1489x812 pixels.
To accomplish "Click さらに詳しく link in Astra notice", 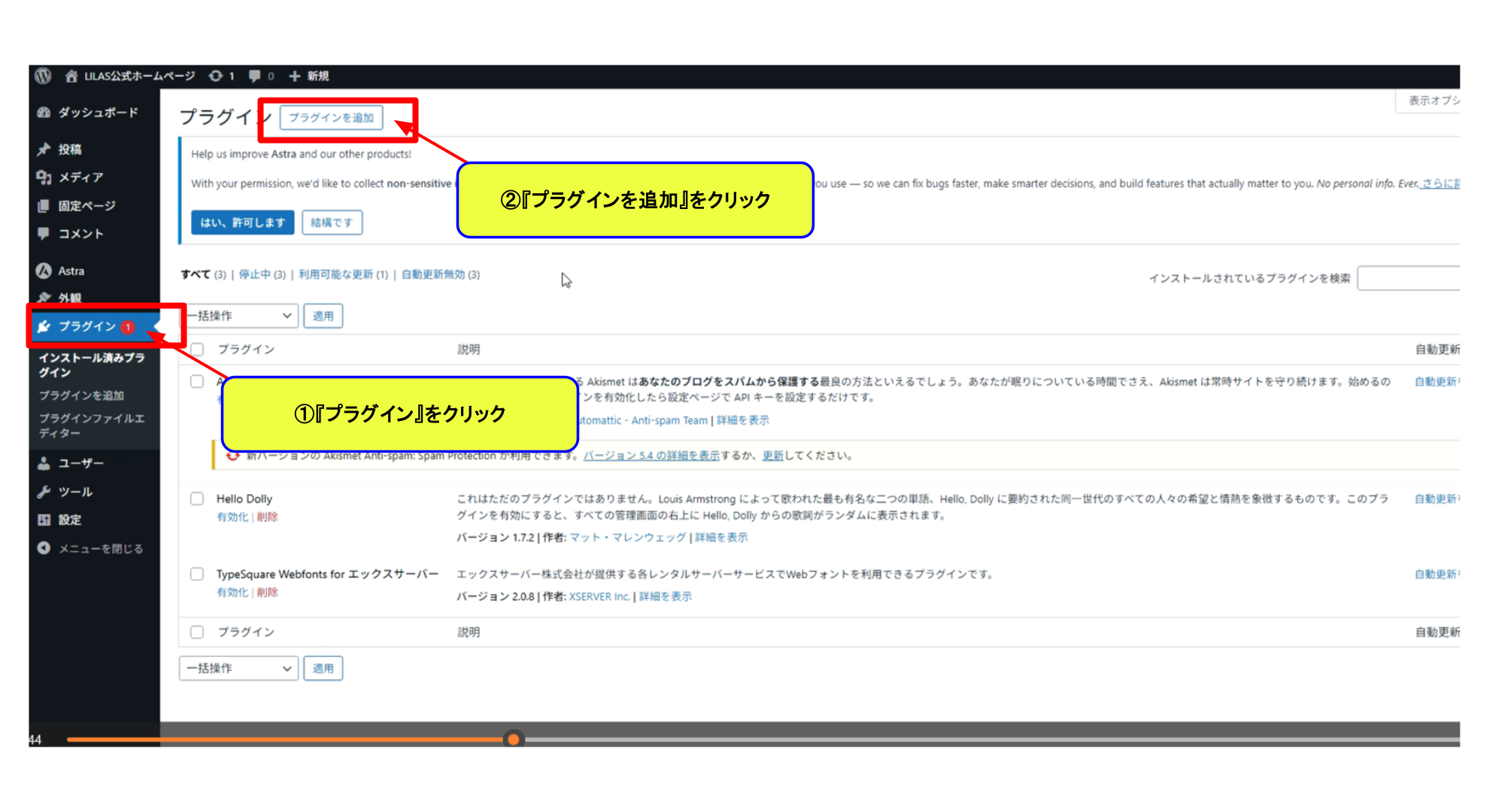I will tap(1440, 183).
